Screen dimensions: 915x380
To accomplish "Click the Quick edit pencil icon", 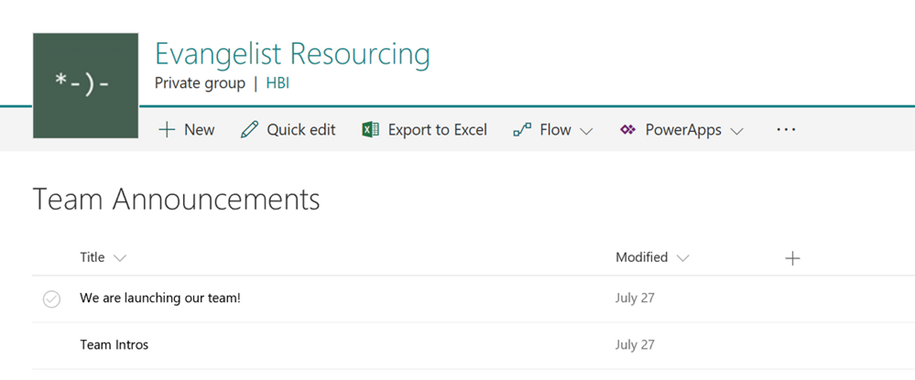I will [x=249, y=130].
